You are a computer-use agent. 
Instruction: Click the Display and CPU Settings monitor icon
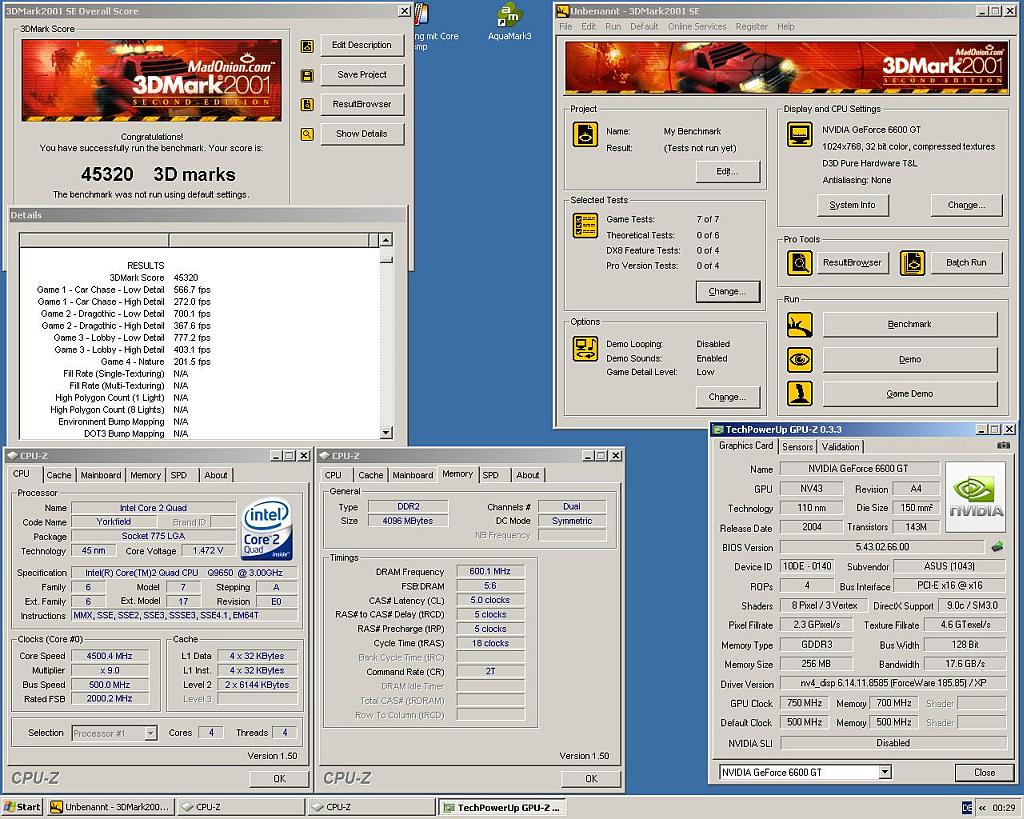click(x=799, y=135)
